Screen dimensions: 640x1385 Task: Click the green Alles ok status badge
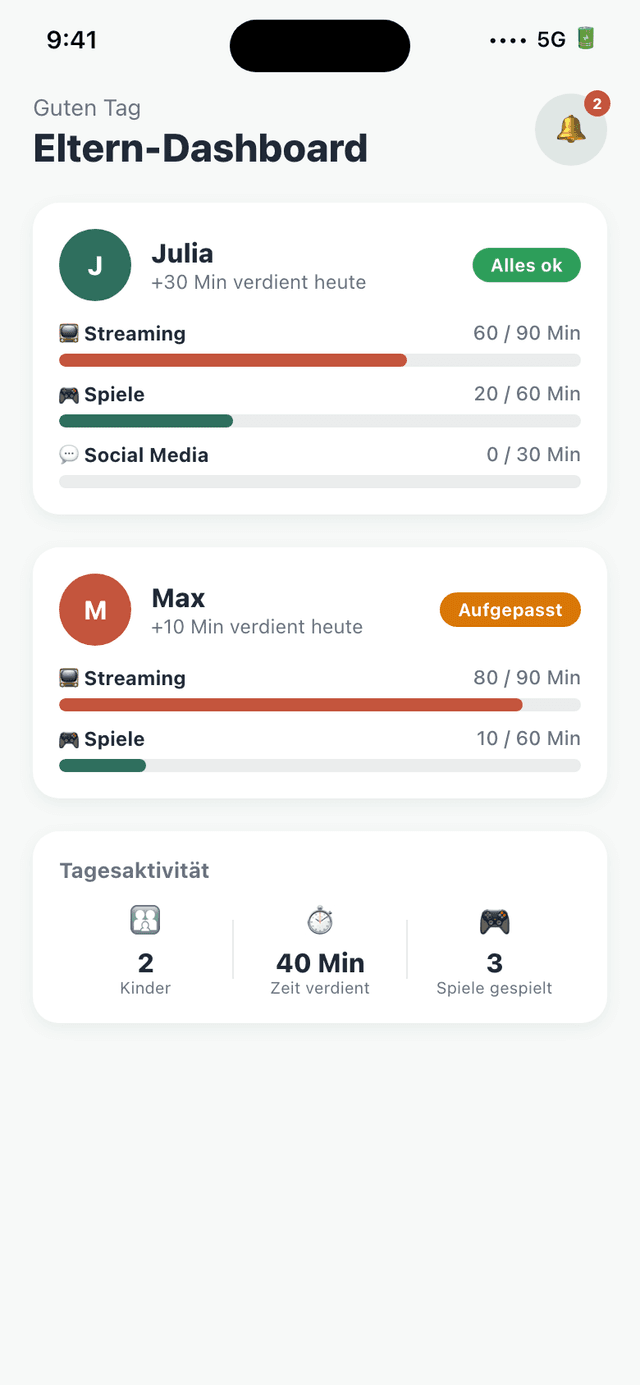point(526,265)
